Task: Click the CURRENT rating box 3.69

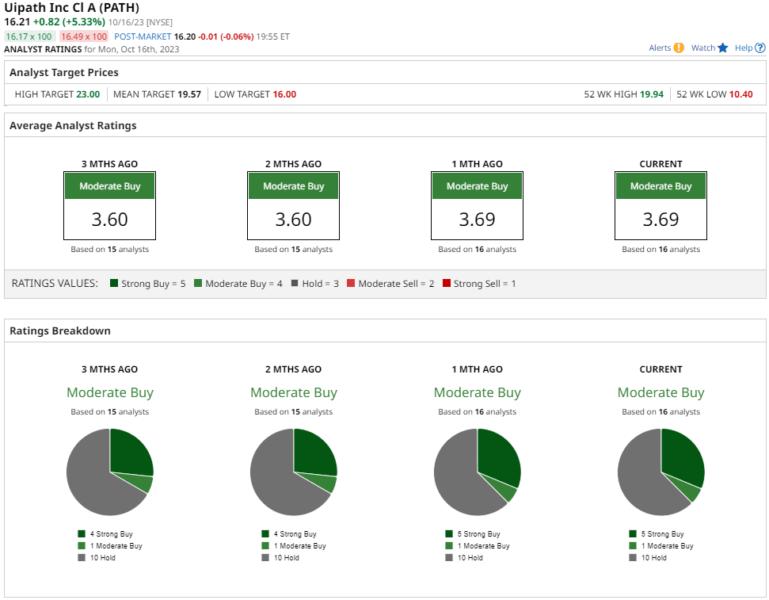Action: coord(661,206)
